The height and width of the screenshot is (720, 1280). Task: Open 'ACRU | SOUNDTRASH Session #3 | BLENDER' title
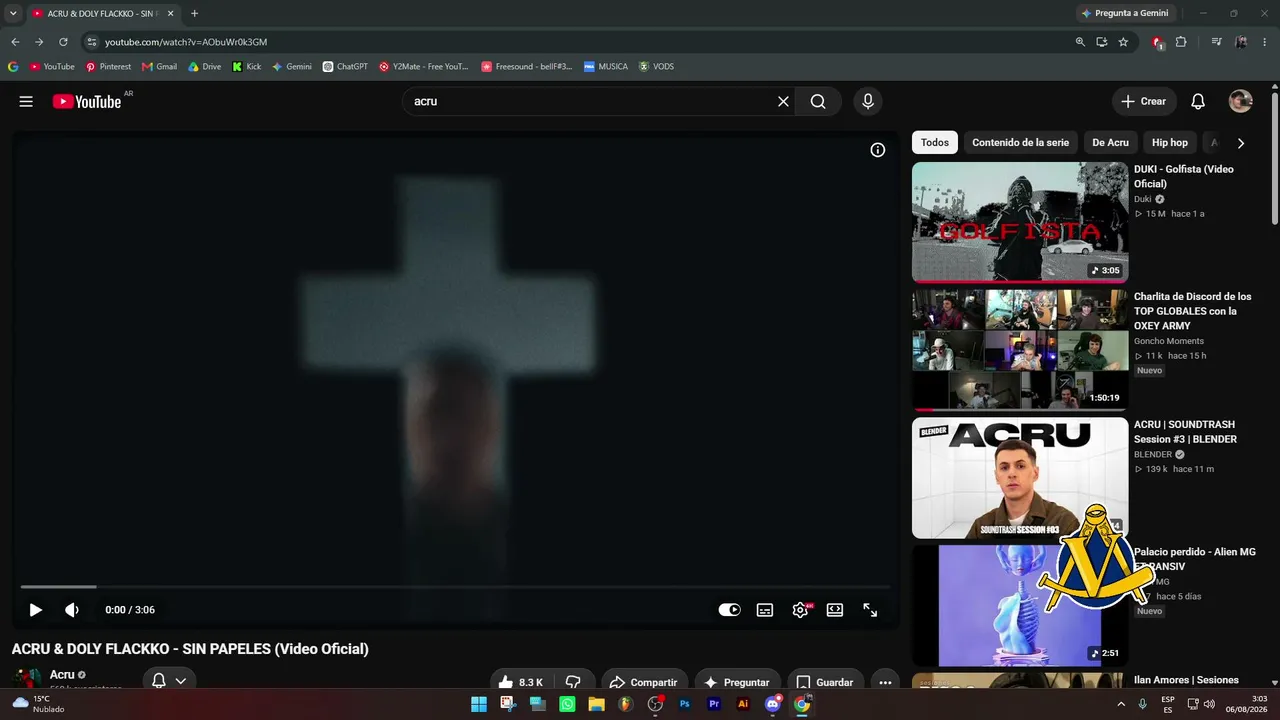coord(1185,432)
